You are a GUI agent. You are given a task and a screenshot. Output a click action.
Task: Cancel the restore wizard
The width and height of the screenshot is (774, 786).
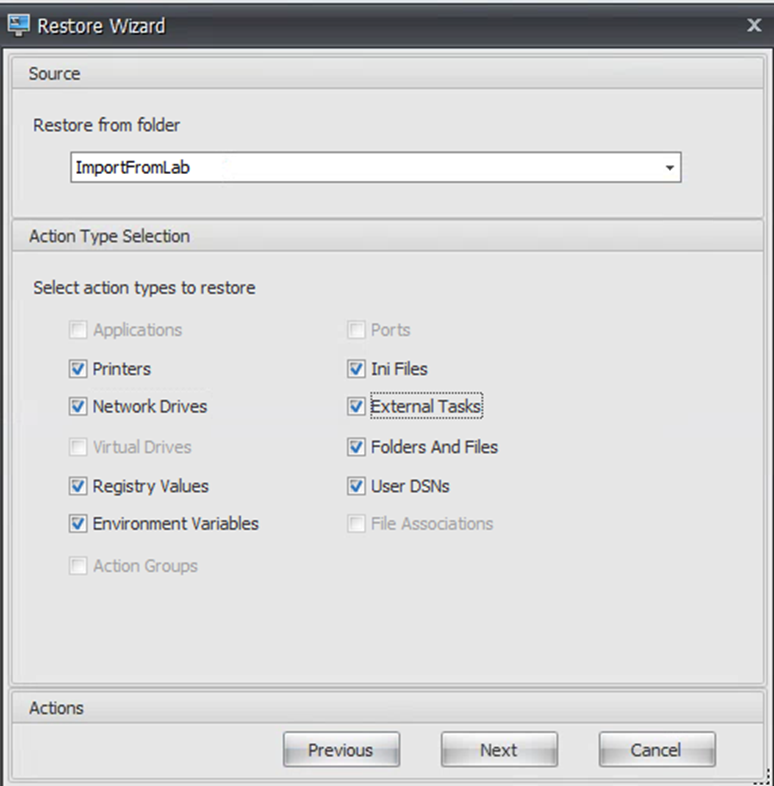[656, 749]
